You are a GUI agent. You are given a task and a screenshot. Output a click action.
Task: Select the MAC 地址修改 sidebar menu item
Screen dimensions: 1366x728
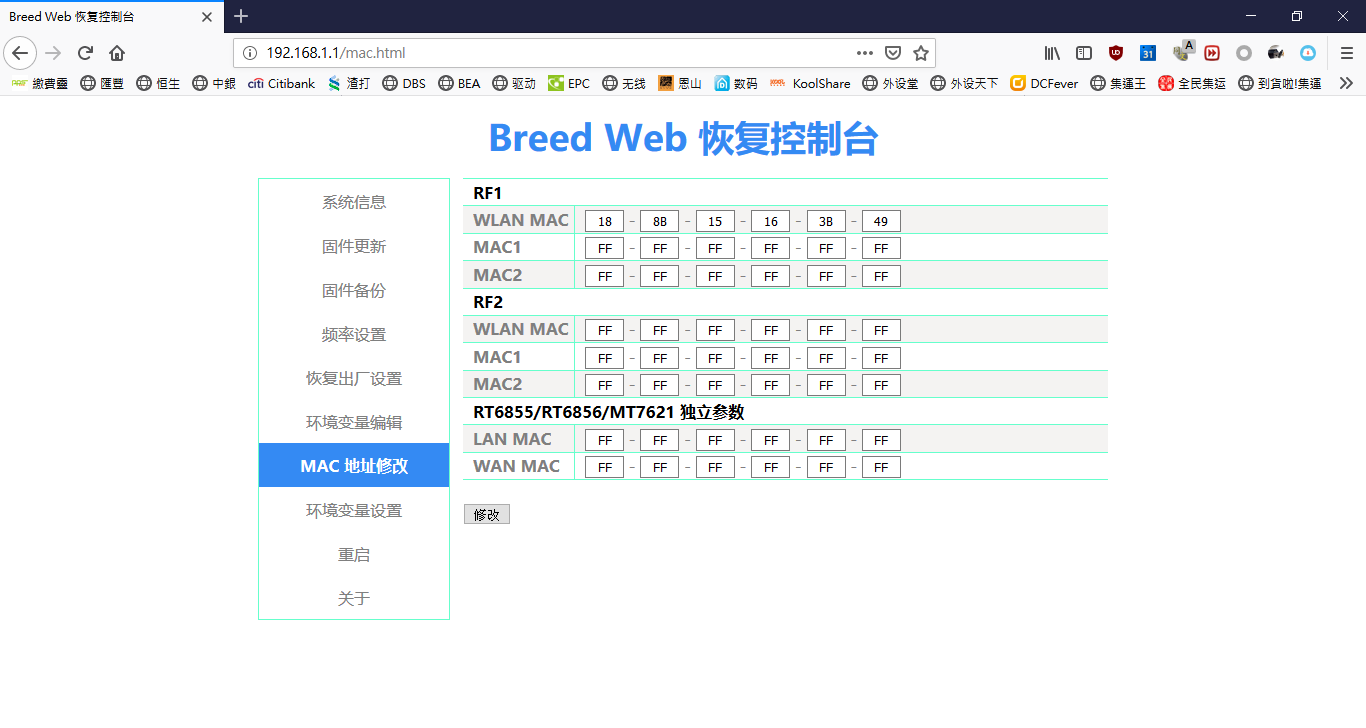click(x=354, y=466)
